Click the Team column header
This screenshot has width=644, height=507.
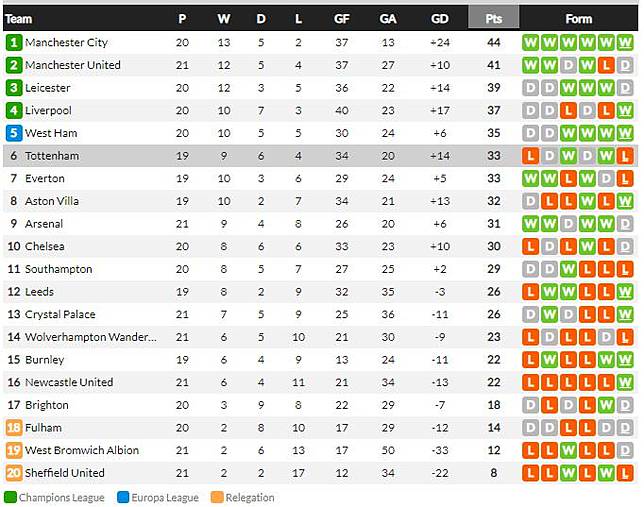coord(18,19)
